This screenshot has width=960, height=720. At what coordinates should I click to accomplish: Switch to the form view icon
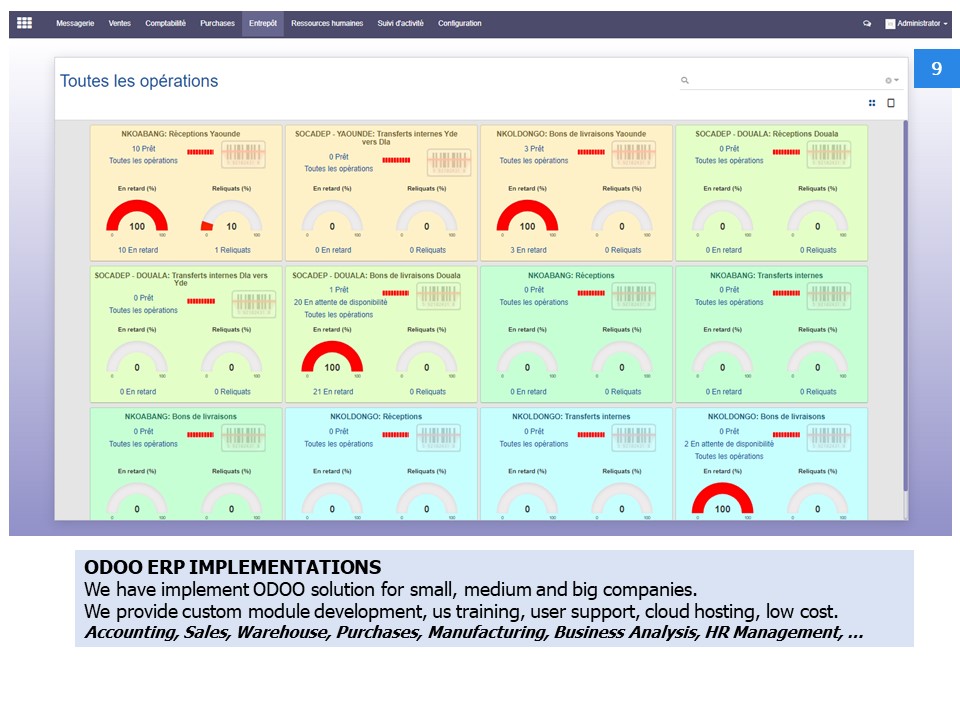891,103
